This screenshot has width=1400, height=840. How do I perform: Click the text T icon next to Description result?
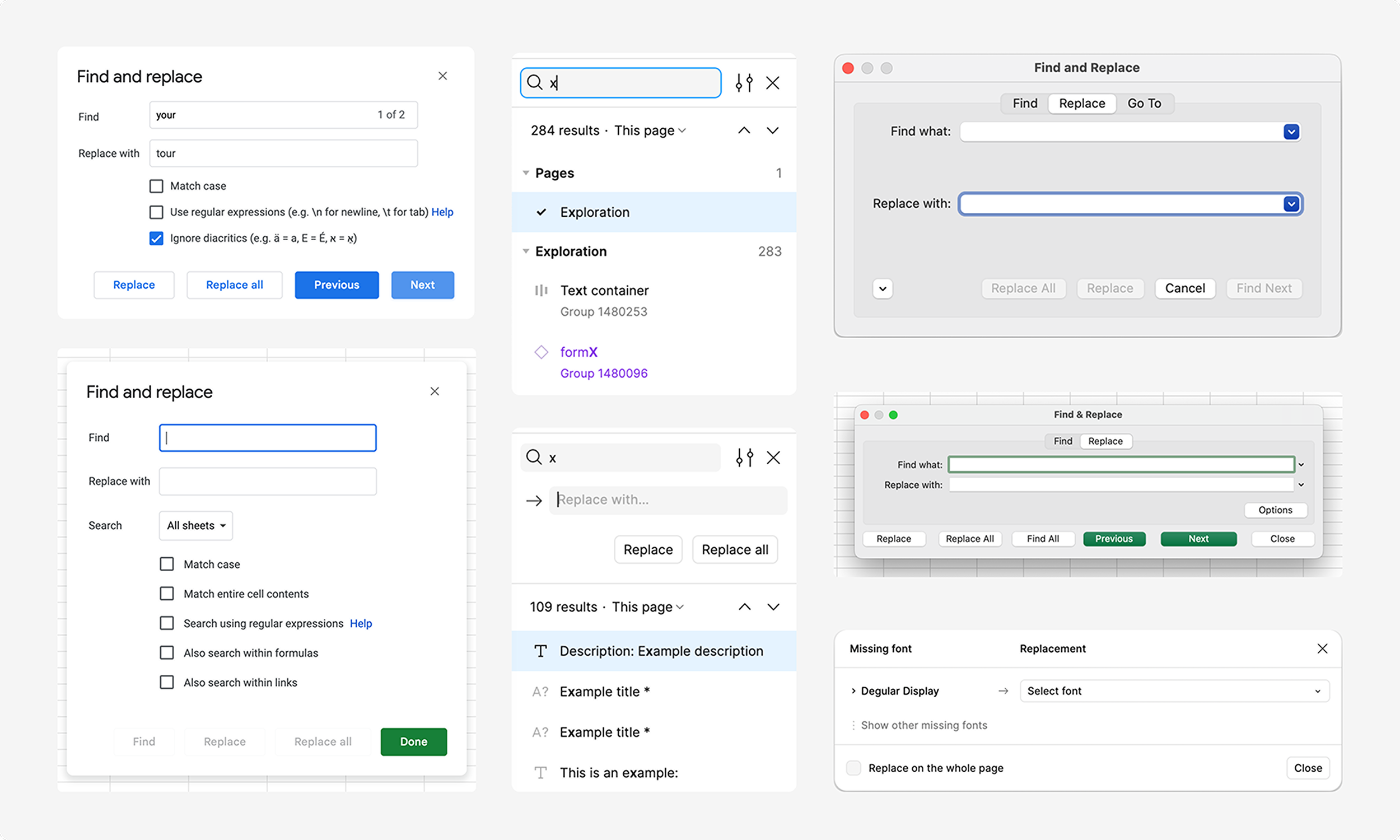(540, 651)
